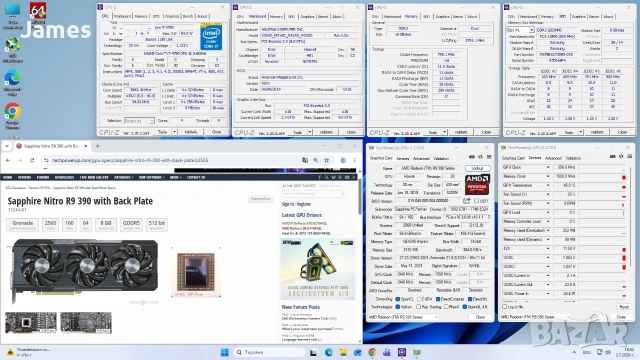
Task: Open the GPU Clock sensor dropdown arrow
Action: pyautogui.click(x=548, y=167)
